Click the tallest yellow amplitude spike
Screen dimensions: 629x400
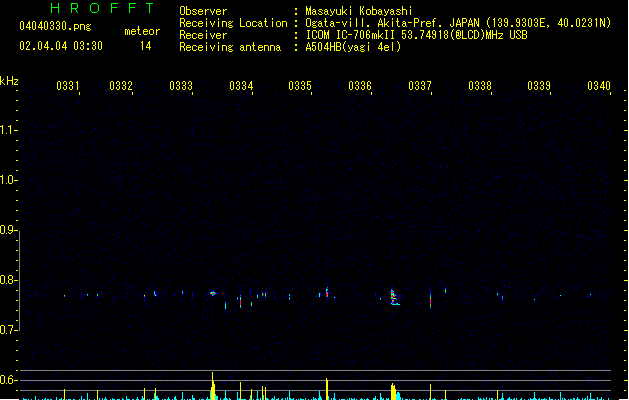click(x=213, y=386)
